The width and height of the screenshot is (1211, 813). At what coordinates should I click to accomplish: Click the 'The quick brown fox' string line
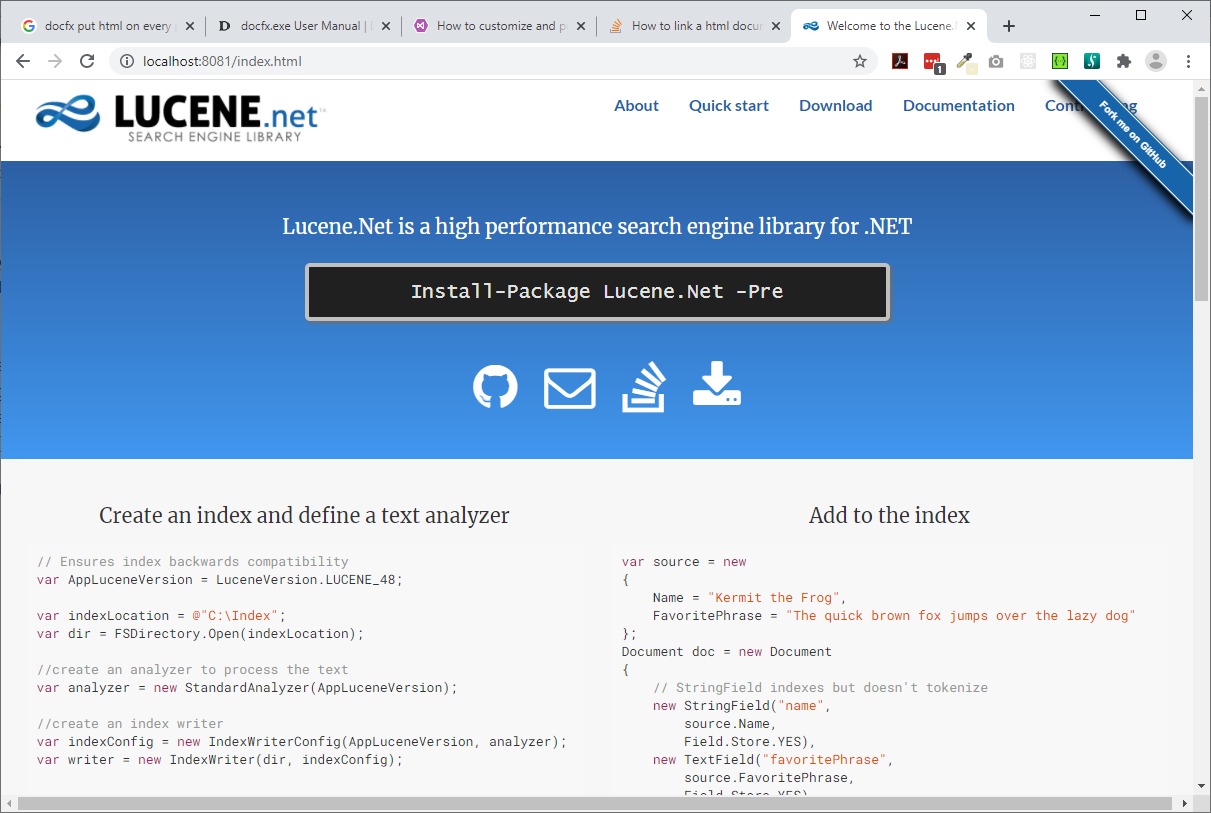[x=895, y=616]
